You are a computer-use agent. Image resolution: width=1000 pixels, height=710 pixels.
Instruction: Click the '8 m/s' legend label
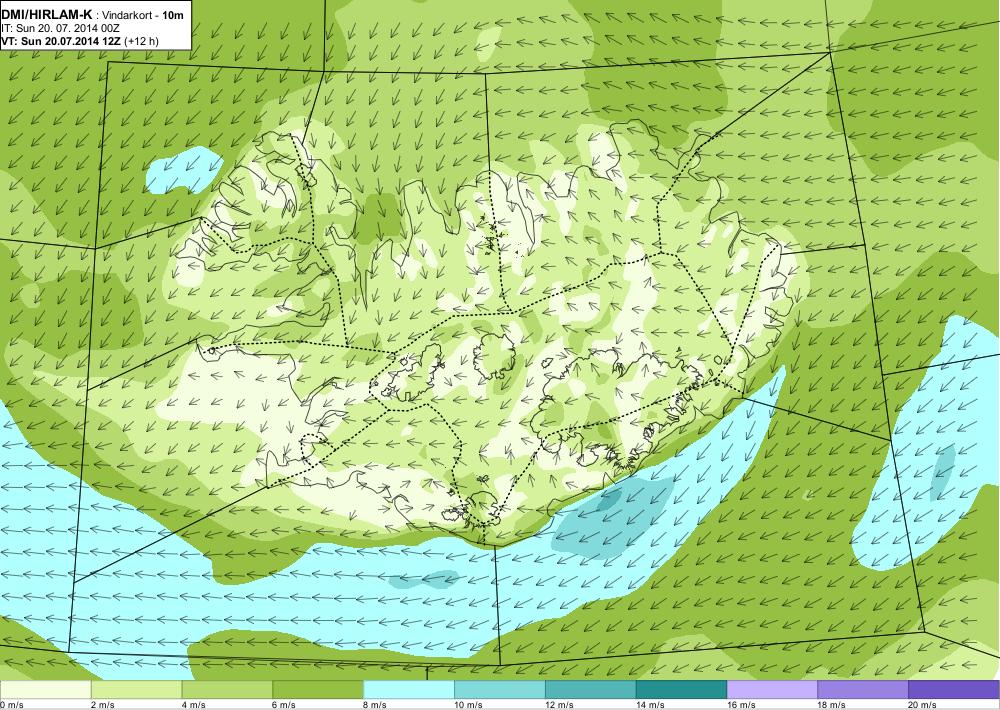(376, 705)
